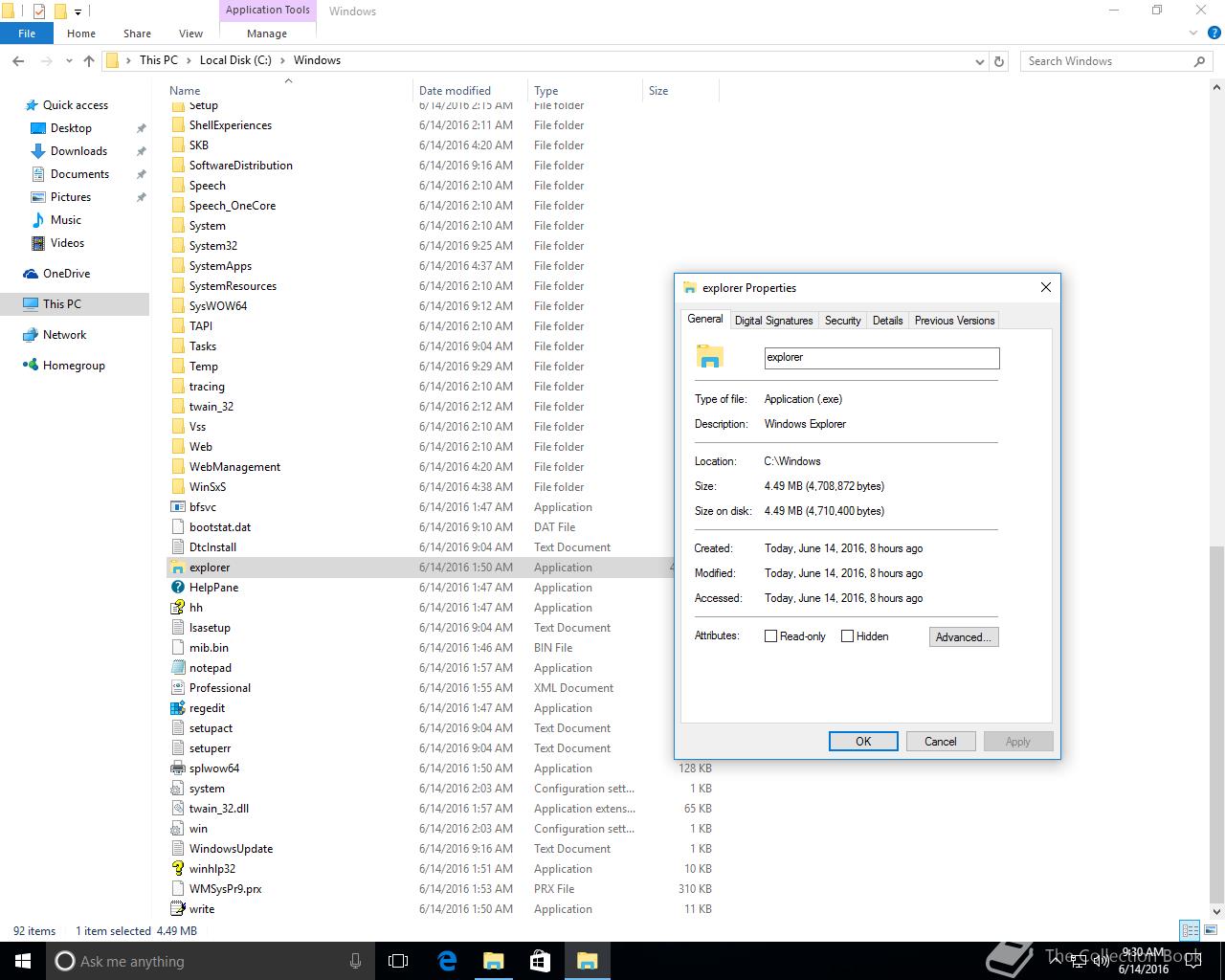Open address bar history dropdown
Image resolution: width=1225 pixels, height=980 pixels.
(x=980, y=61)
